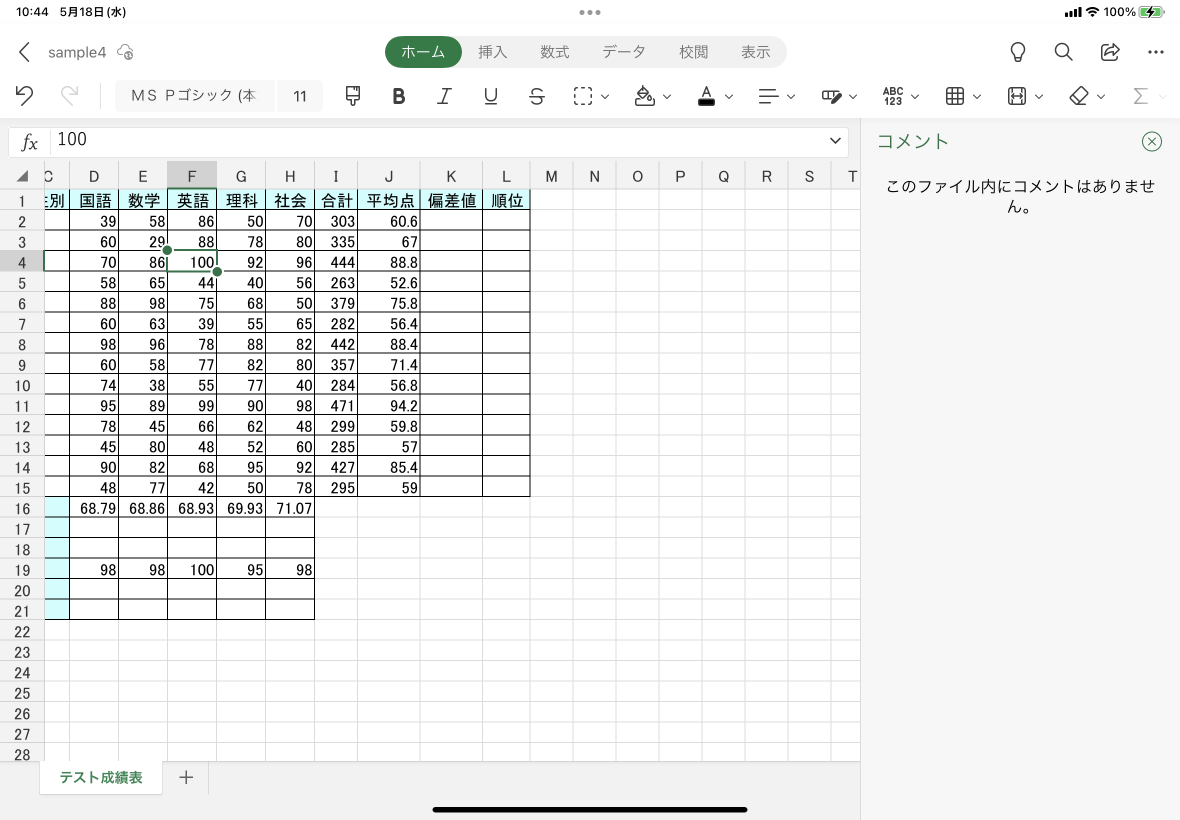Click the cloud sync status icon
Image resolution: width=1180 pixels, height=820 pixels.
tap(126, 52)
